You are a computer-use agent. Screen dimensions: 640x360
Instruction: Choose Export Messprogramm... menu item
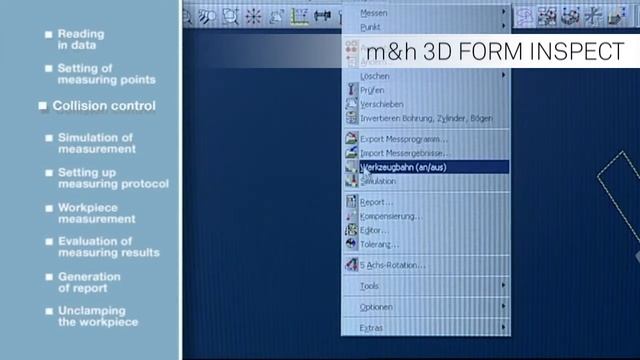click(426, 139)
